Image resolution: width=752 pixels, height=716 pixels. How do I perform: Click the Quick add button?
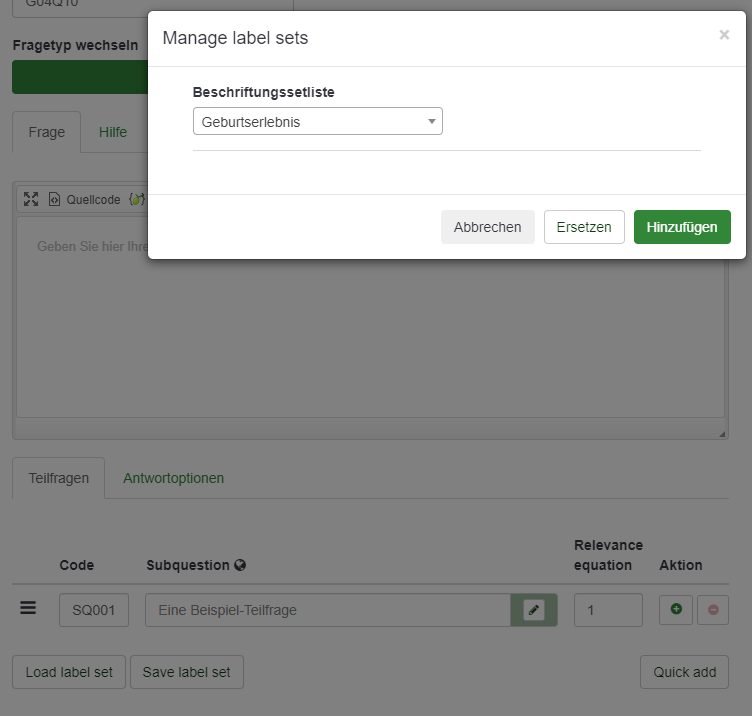pos(684,672)
